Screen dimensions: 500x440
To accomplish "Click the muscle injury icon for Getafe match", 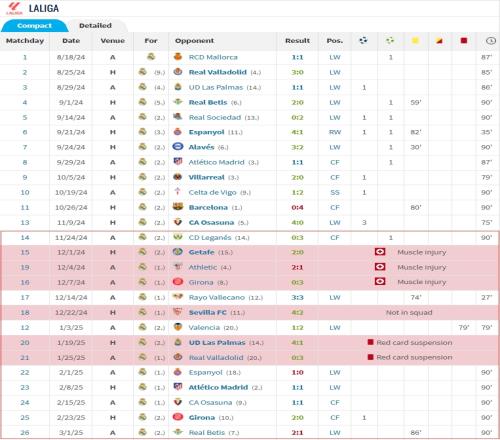I will 380,252.
